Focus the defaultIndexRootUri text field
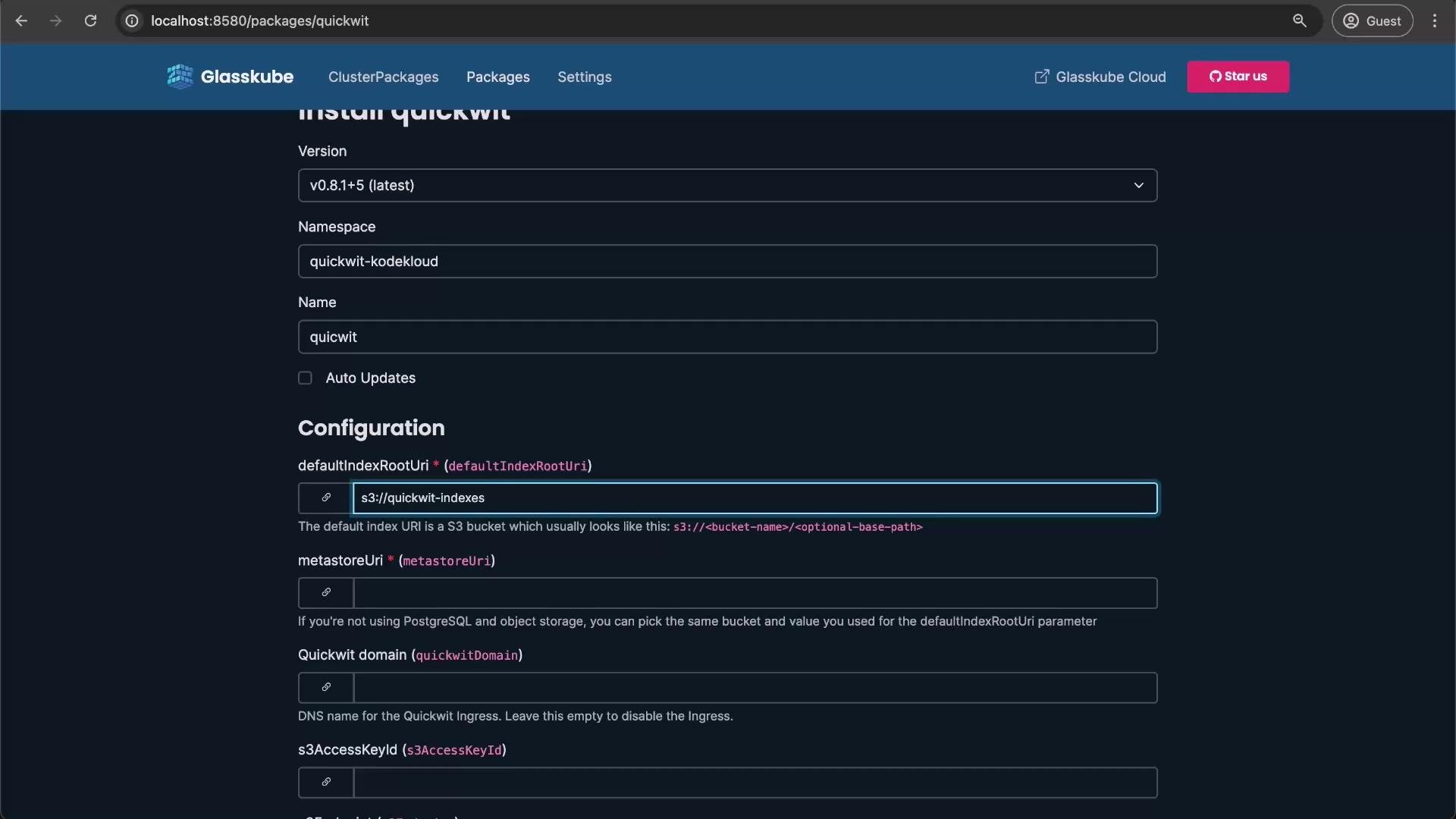 point(755,497)
